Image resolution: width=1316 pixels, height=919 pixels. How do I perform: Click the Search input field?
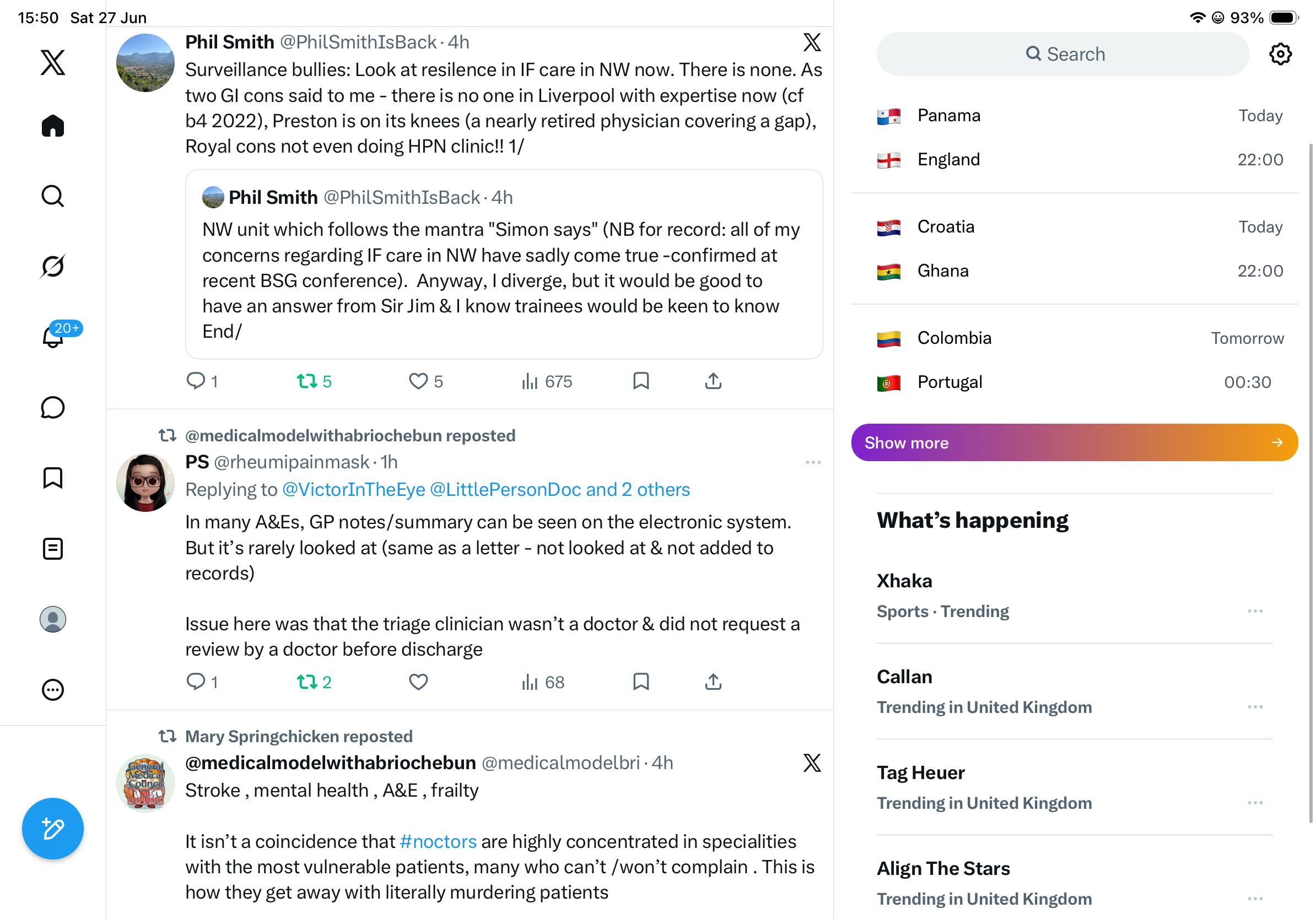click(1063, 54)
